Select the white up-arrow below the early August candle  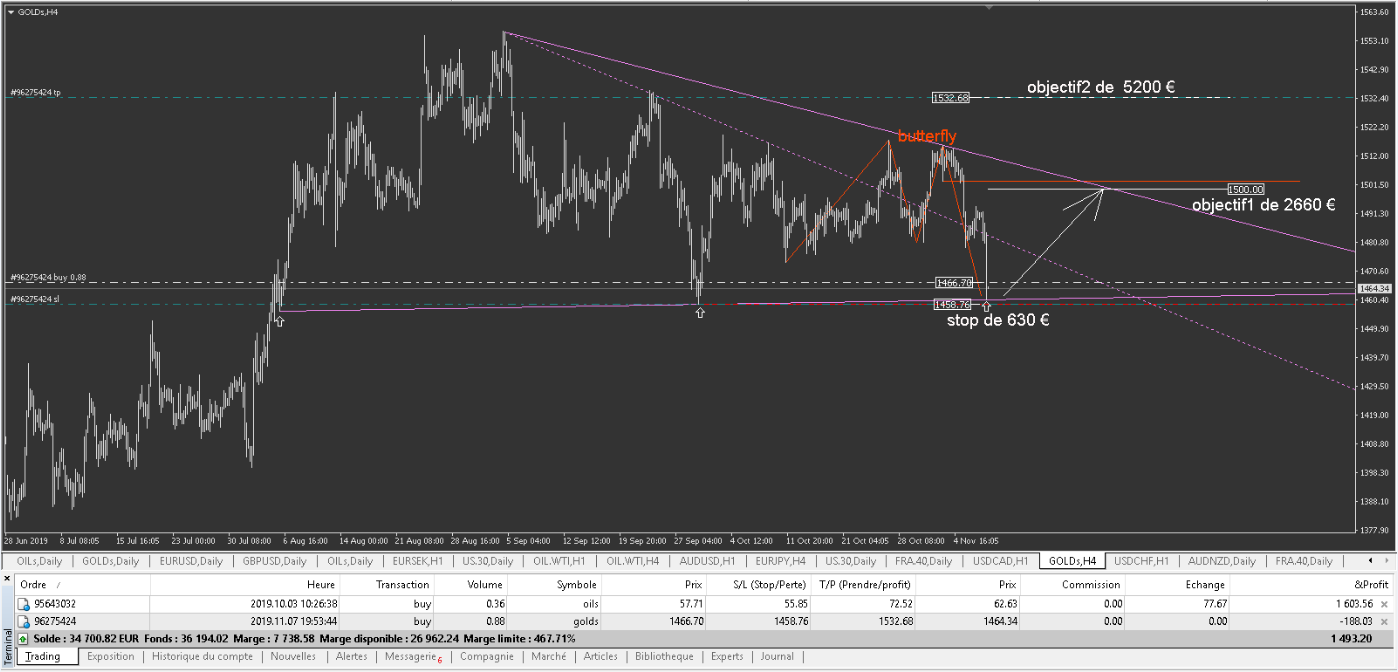(279, 321)
